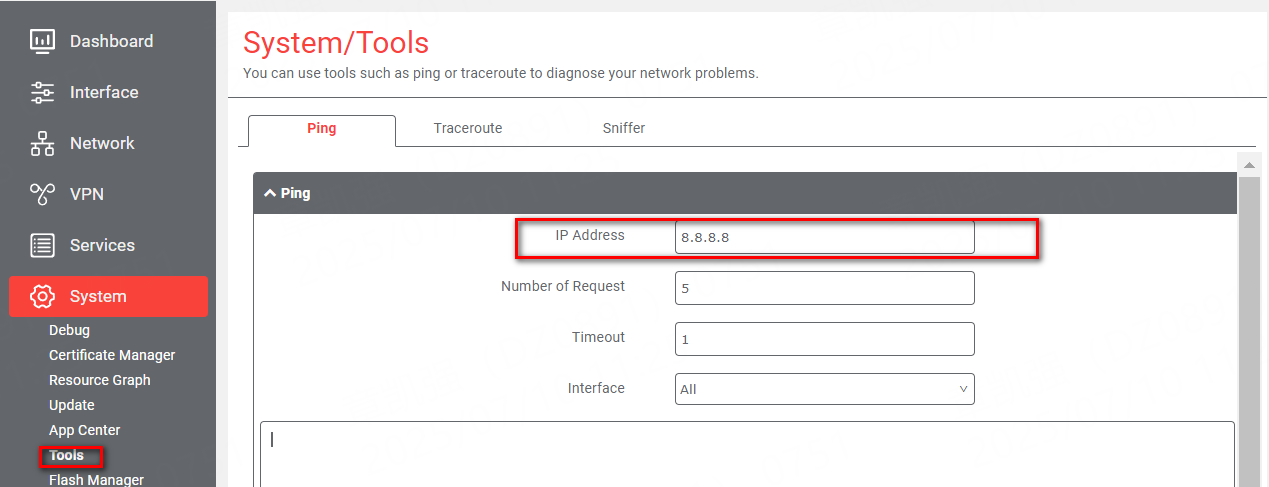Click the IP Address input field

point(825,237)
